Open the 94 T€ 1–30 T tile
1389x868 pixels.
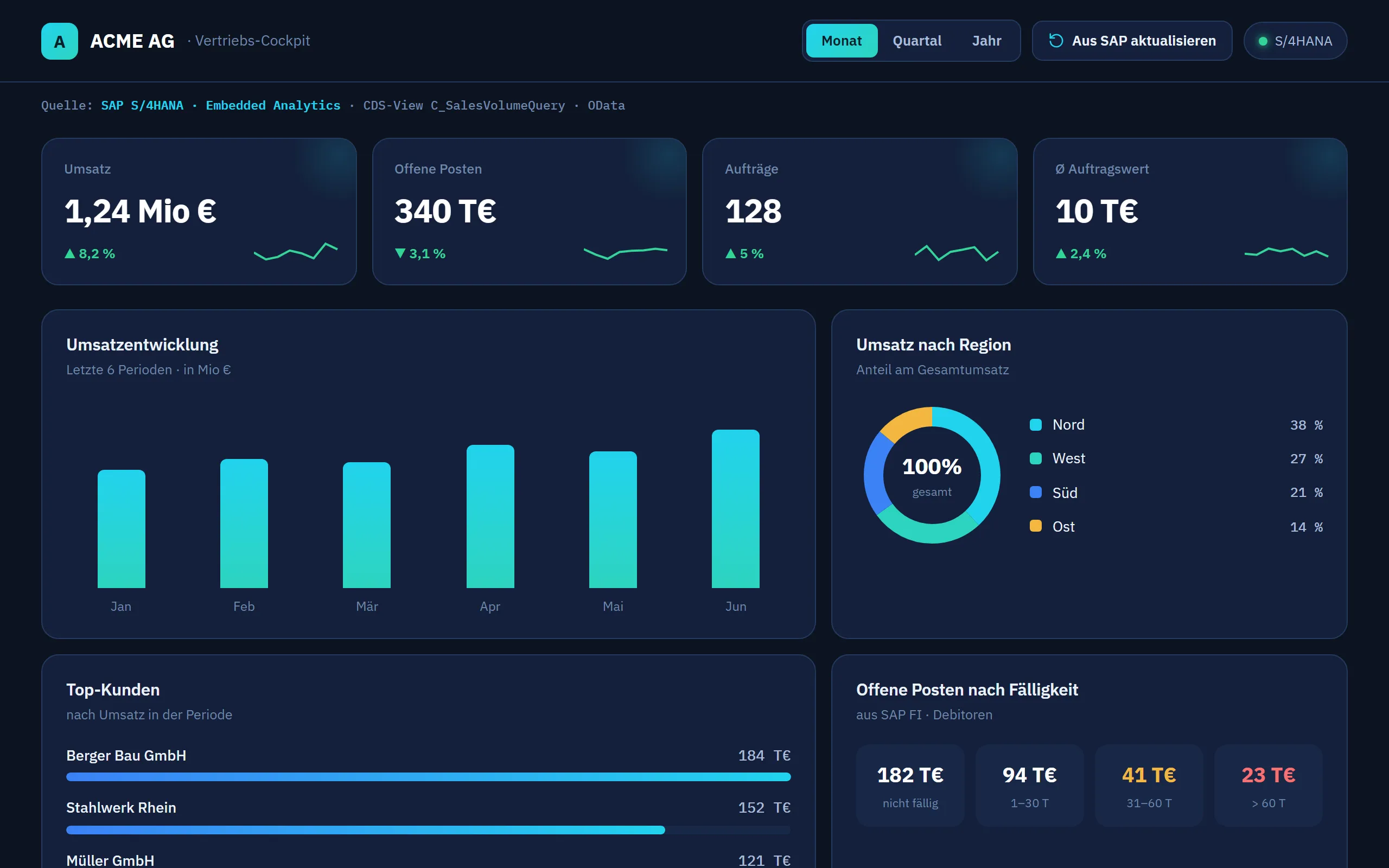tap(1030, 786)
